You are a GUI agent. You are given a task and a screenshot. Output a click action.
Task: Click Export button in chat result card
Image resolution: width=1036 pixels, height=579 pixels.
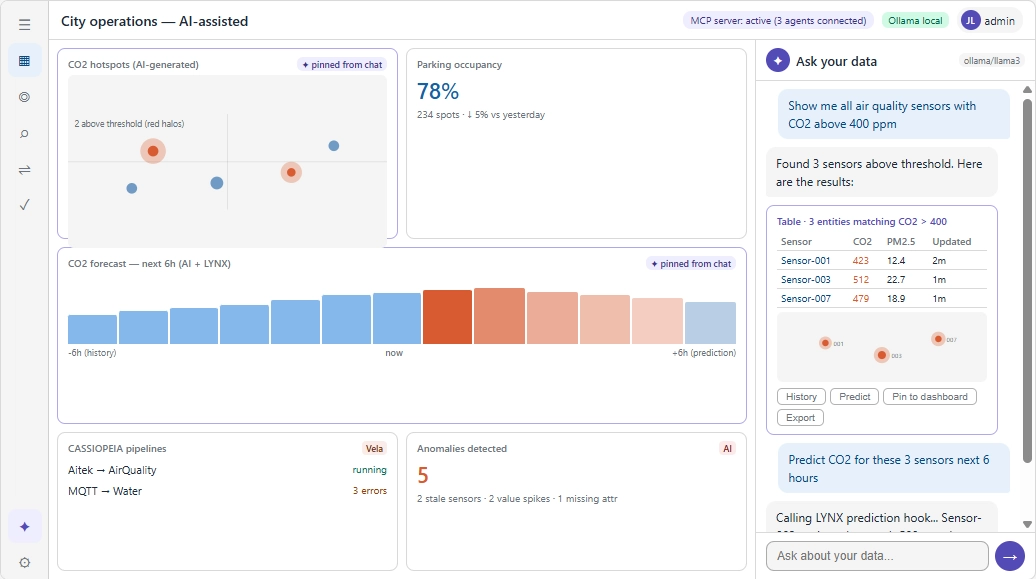(800, 418)
